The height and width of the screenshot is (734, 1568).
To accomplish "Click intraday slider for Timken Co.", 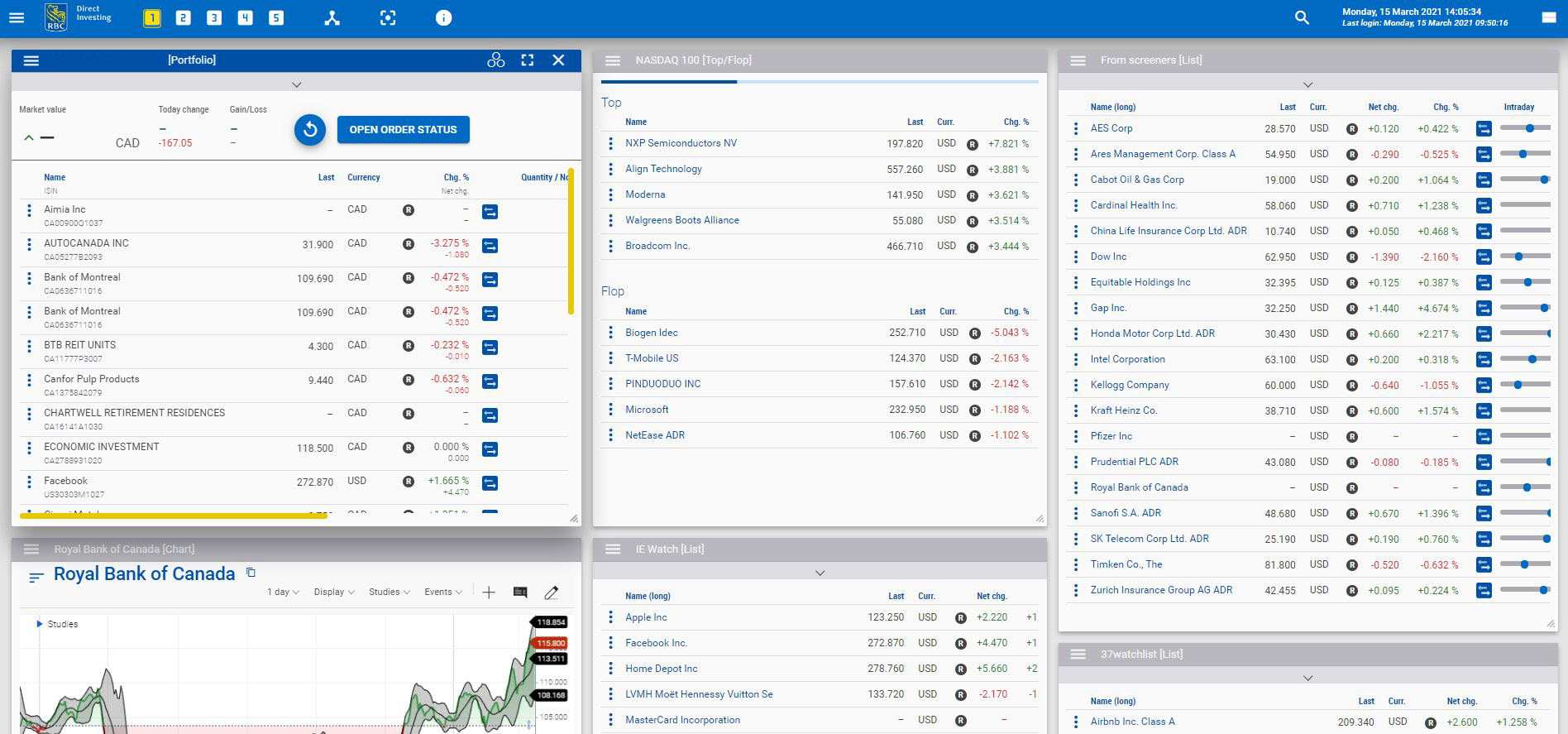I will point(1525,564).
